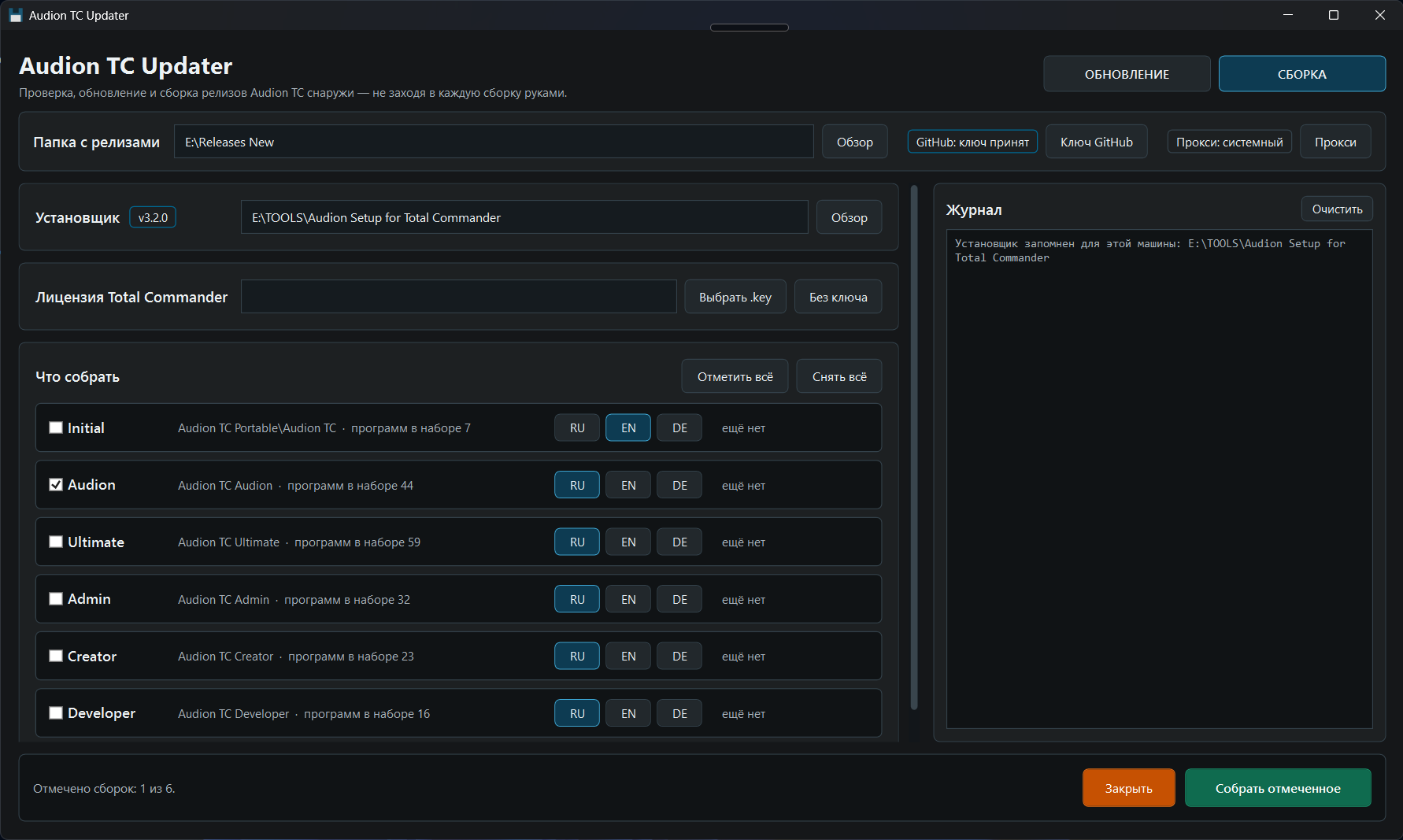This screenshot has width=1403, height=840.
Task: Choose DE language for Ultimate build
Action: [679, 542]
